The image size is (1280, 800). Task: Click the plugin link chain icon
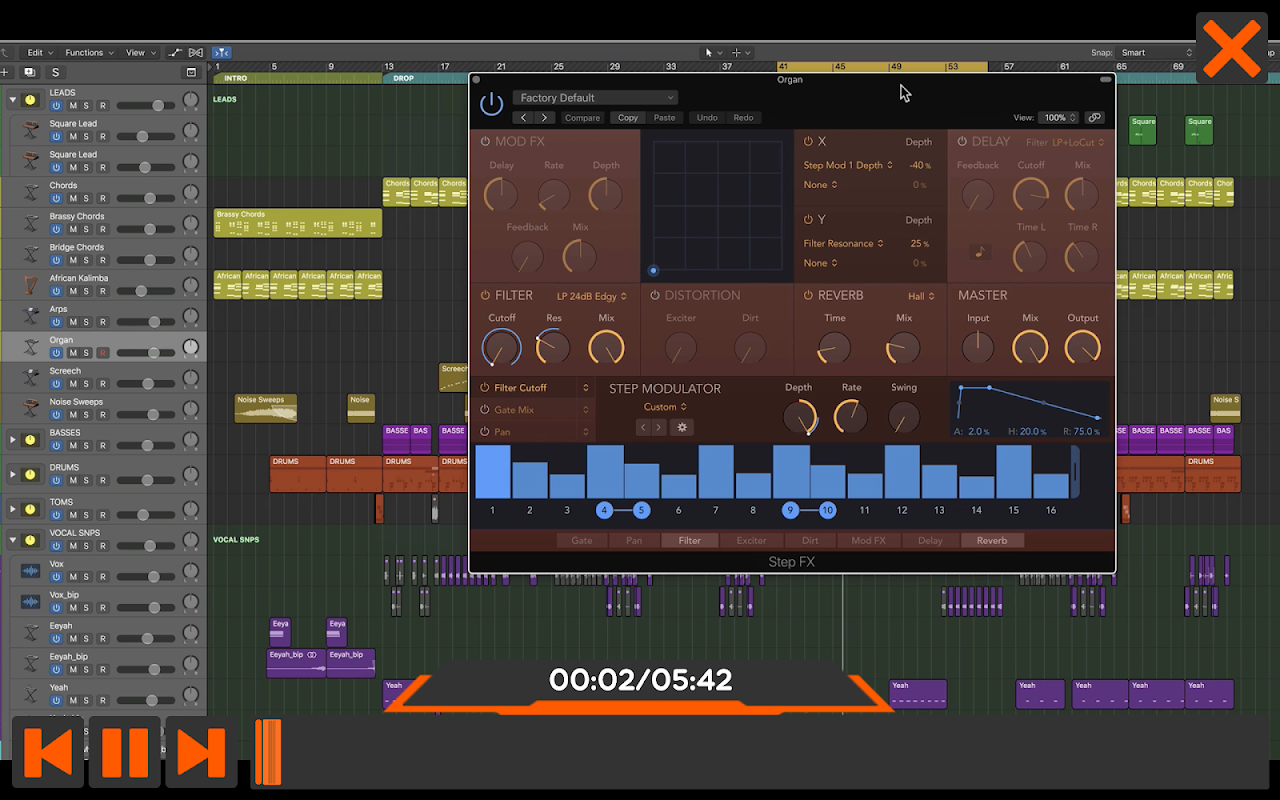point(1095,117)
